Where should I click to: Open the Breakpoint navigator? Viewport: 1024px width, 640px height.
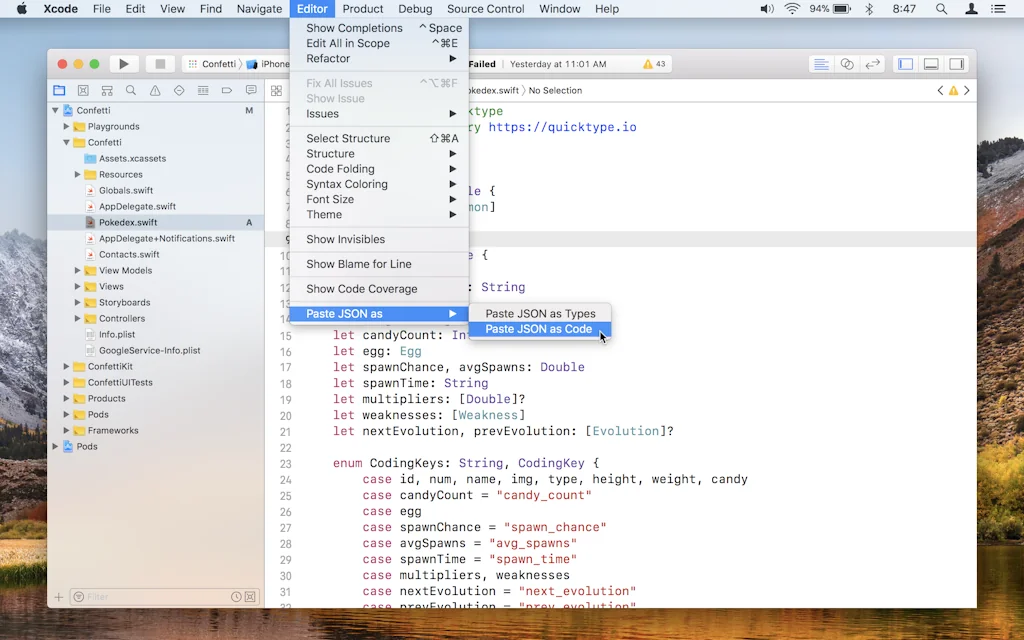(227, 89)
